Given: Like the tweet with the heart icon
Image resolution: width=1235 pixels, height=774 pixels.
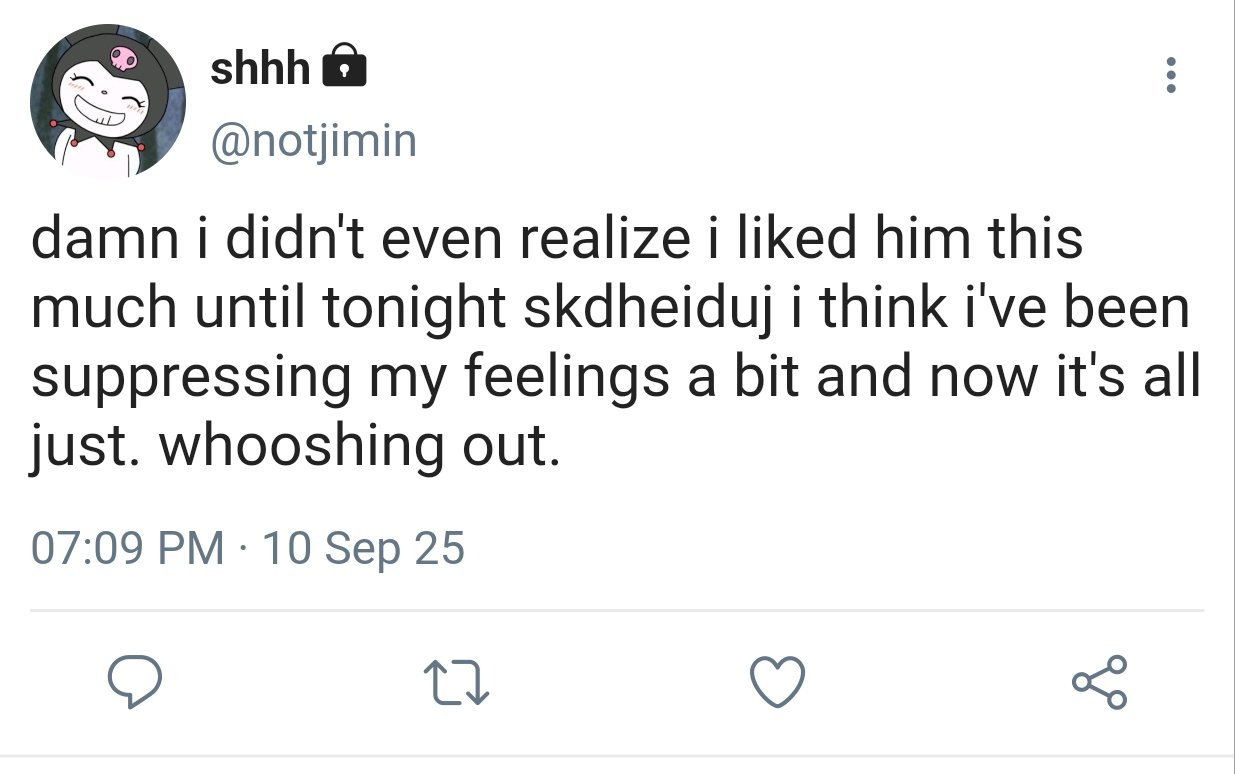Looking at the screenshot, I should [778, 683].
